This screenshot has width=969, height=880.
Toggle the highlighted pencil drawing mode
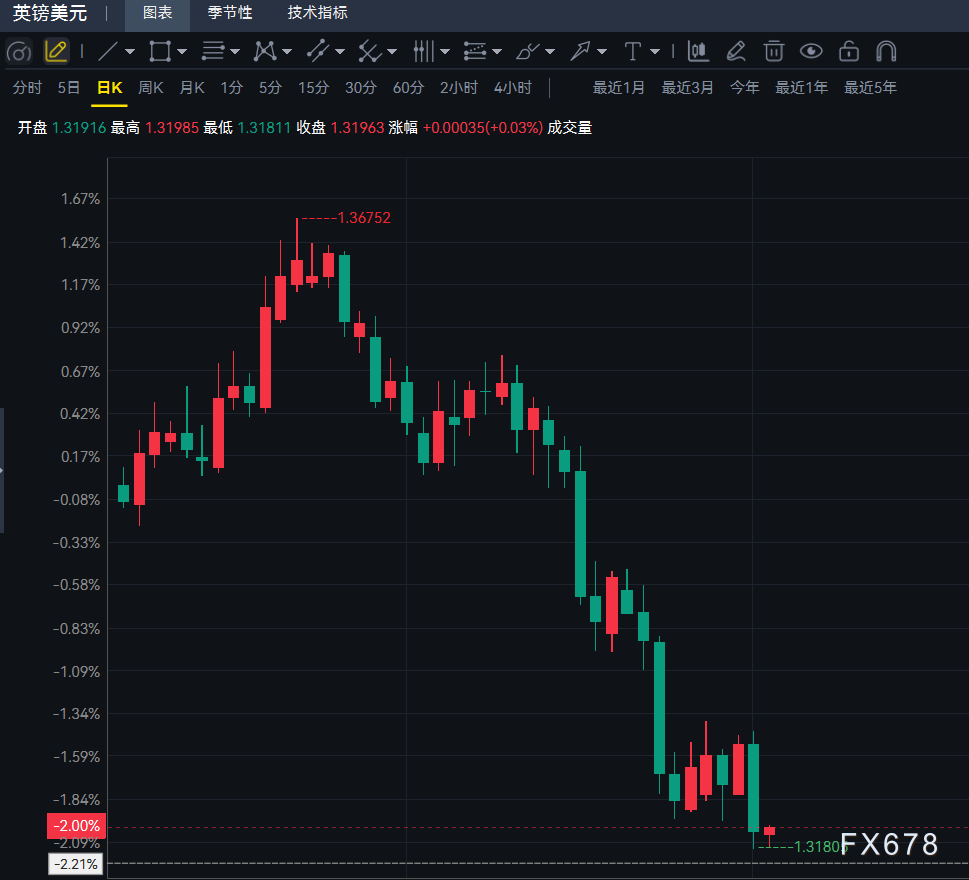coord(56,51)
